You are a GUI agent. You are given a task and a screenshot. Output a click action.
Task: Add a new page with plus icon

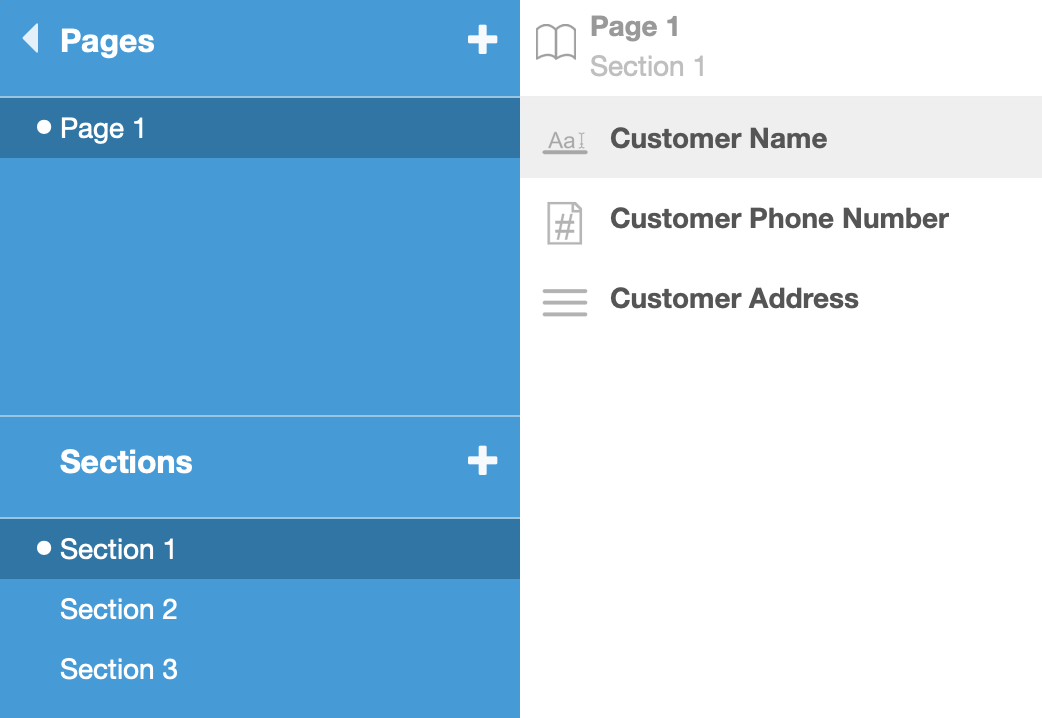tap(482, 40)
